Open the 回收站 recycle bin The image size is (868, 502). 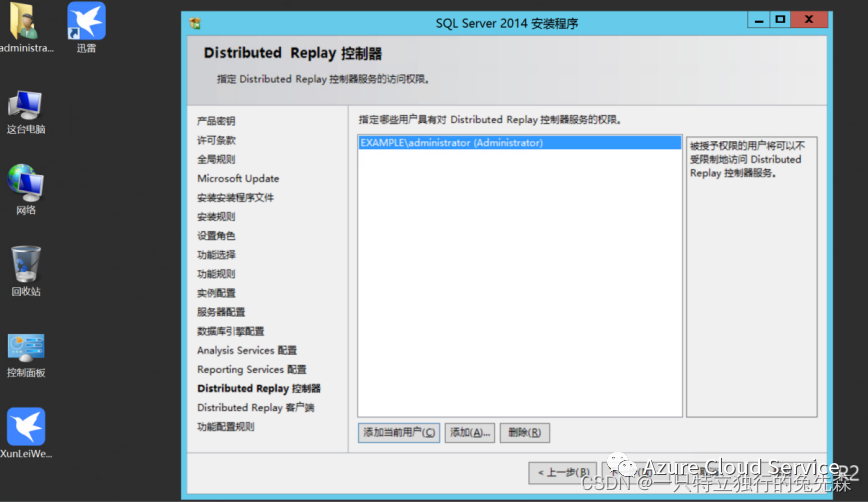[25, 271]
